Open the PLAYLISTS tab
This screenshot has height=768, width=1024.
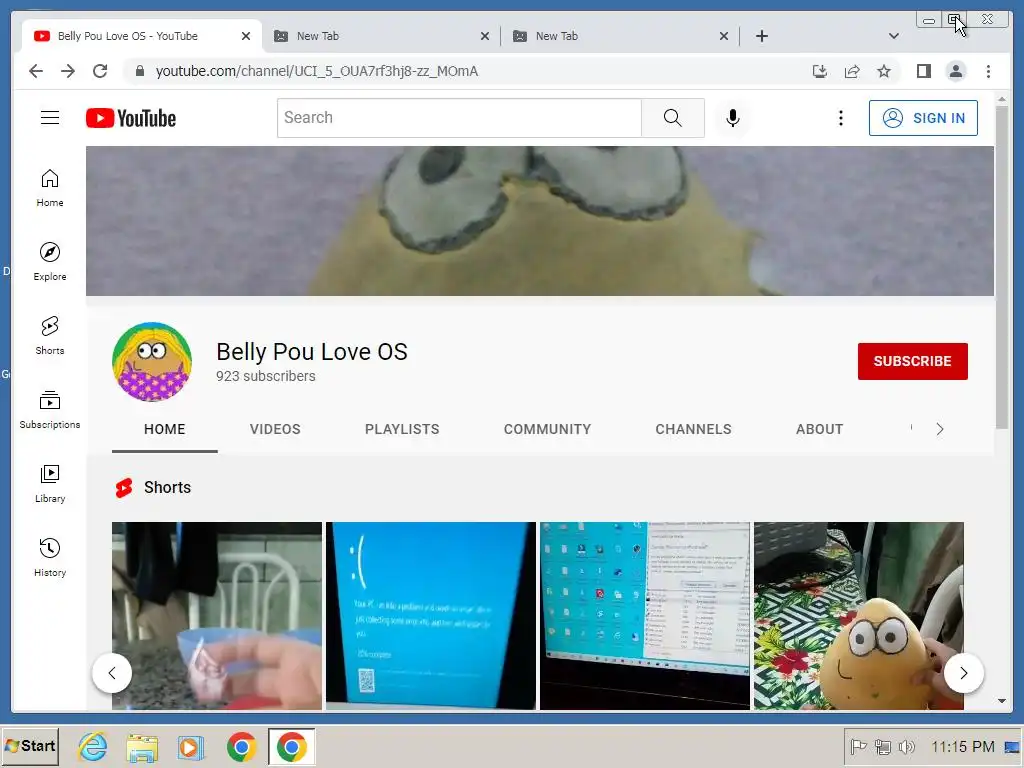pos(402,429)
